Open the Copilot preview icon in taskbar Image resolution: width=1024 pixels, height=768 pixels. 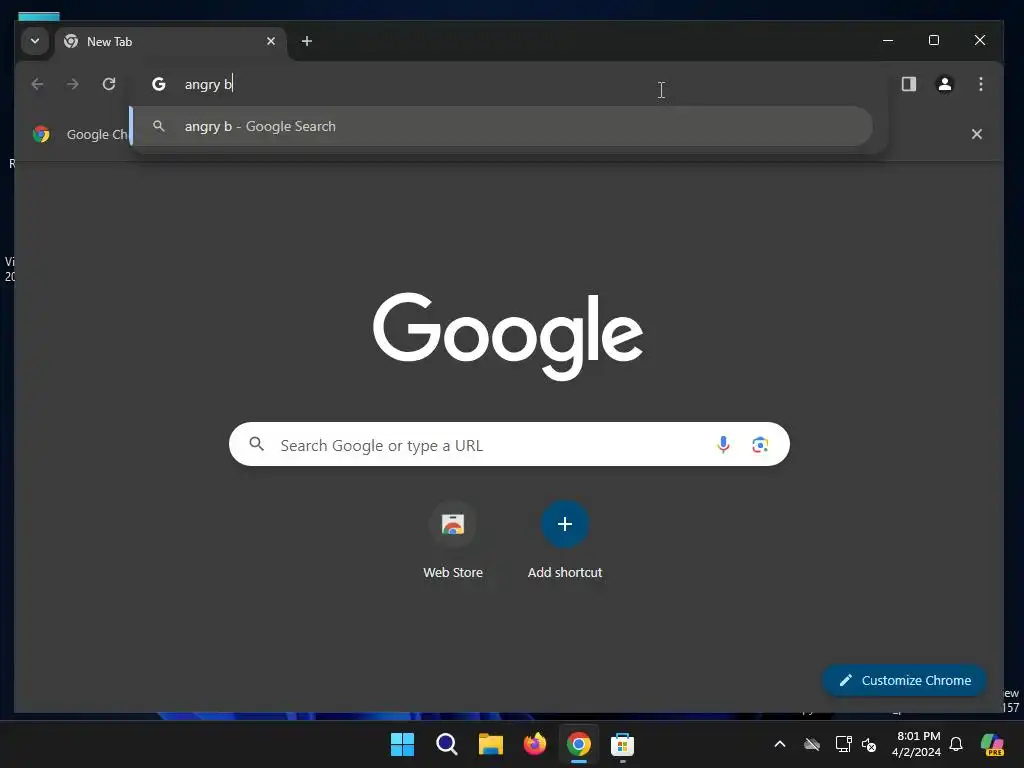(992, 744)
